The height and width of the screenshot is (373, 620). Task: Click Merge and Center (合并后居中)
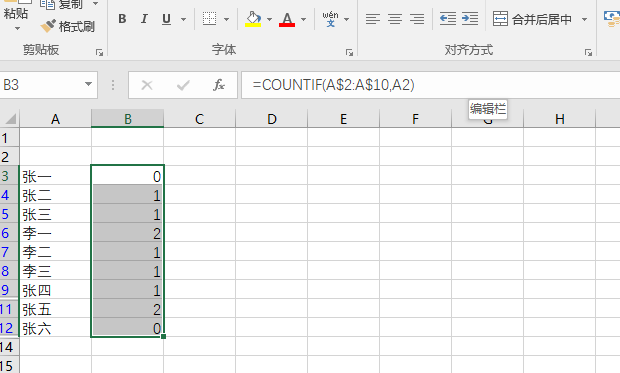pos(532,19)
